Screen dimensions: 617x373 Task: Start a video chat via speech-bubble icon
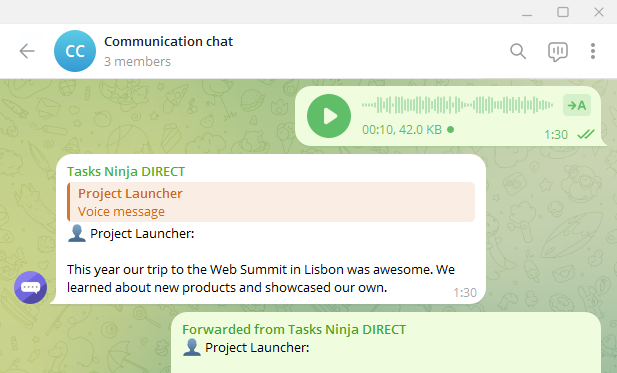tap(558, 52)
